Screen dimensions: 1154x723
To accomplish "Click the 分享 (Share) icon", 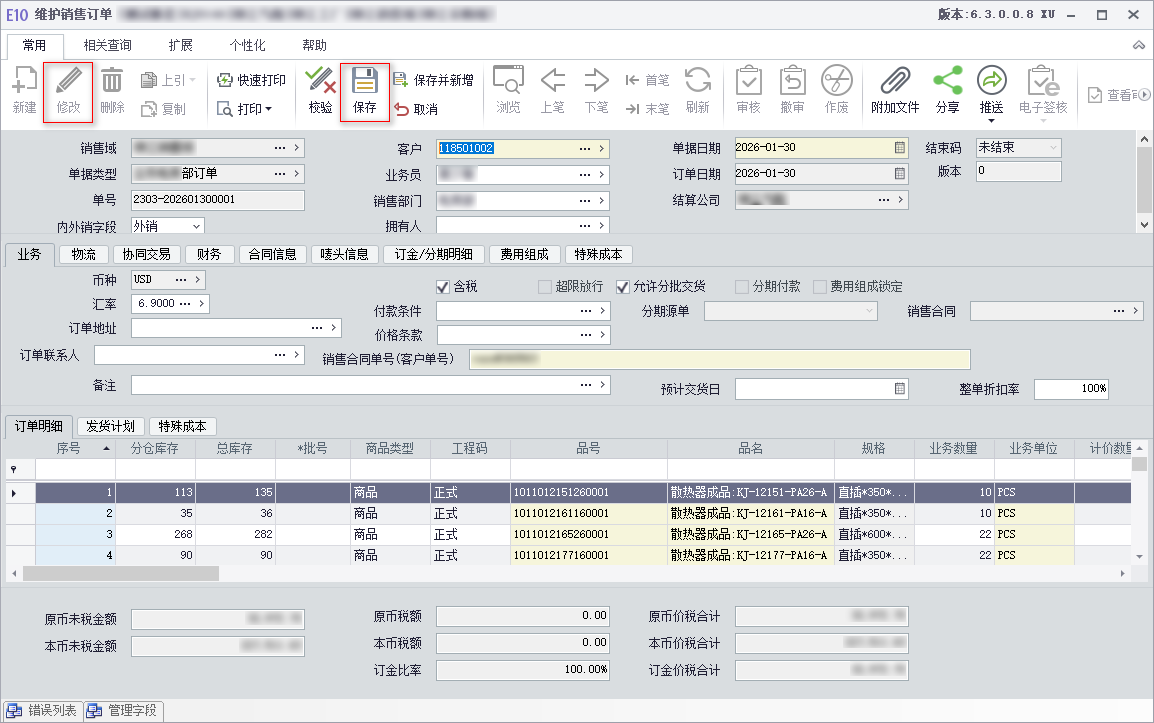I will (x=947, y=82).
